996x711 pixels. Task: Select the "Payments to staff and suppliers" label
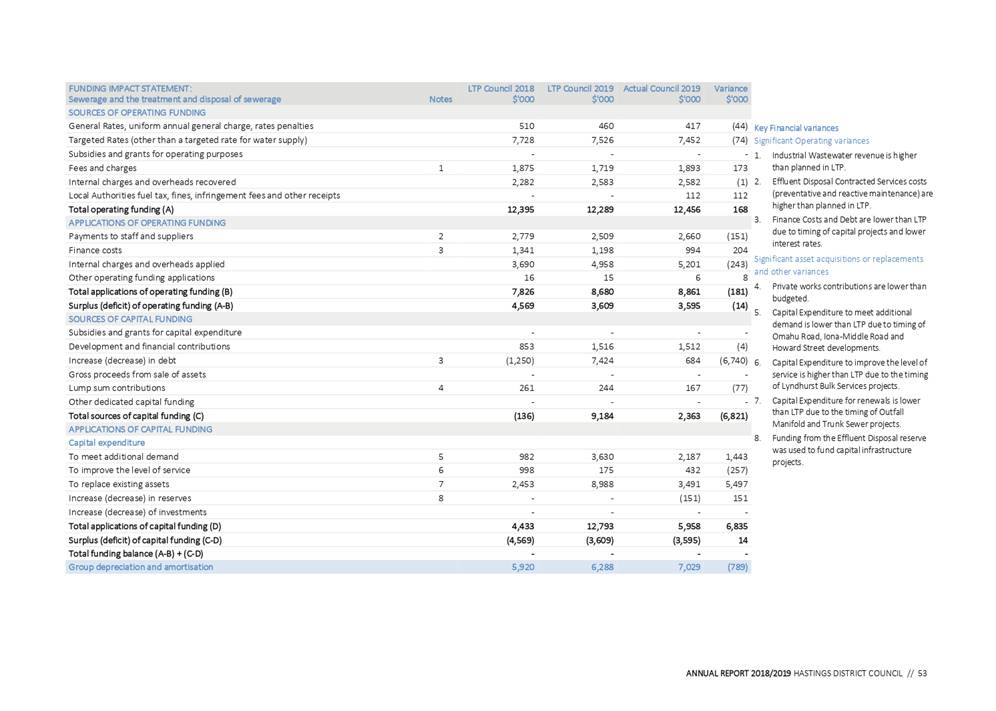(131, 236)
